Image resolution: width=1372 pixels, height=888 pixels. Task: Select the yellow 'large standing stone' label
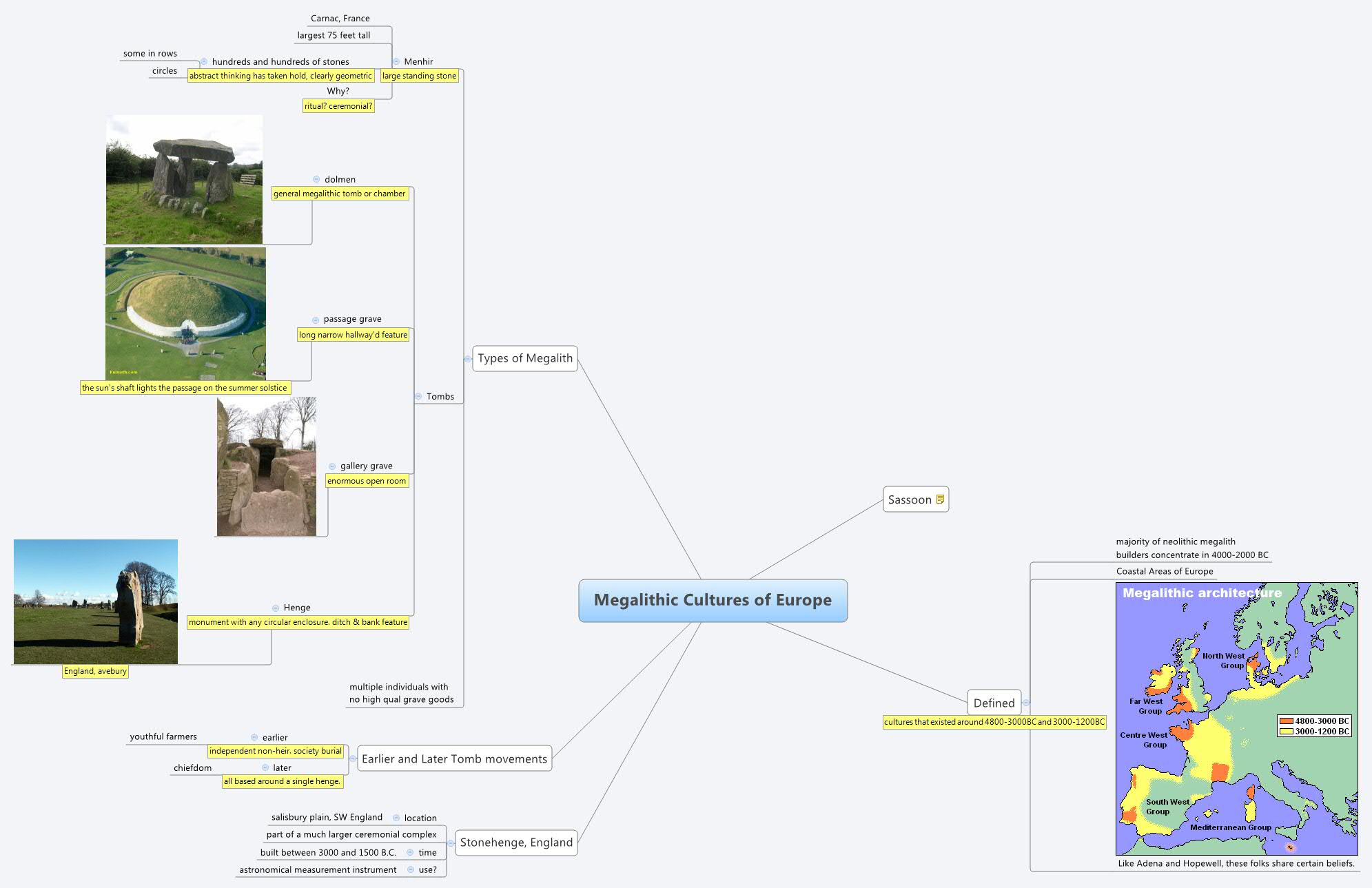[x=419, y=76]
